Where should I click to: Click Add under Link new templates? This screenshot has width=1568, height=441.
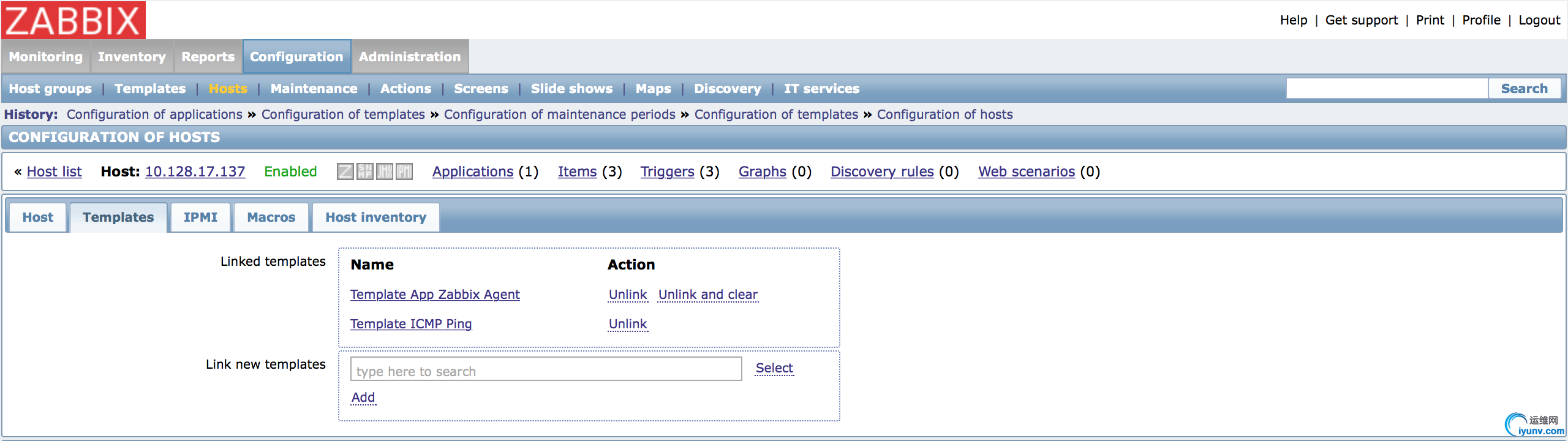tap(363, 398)
